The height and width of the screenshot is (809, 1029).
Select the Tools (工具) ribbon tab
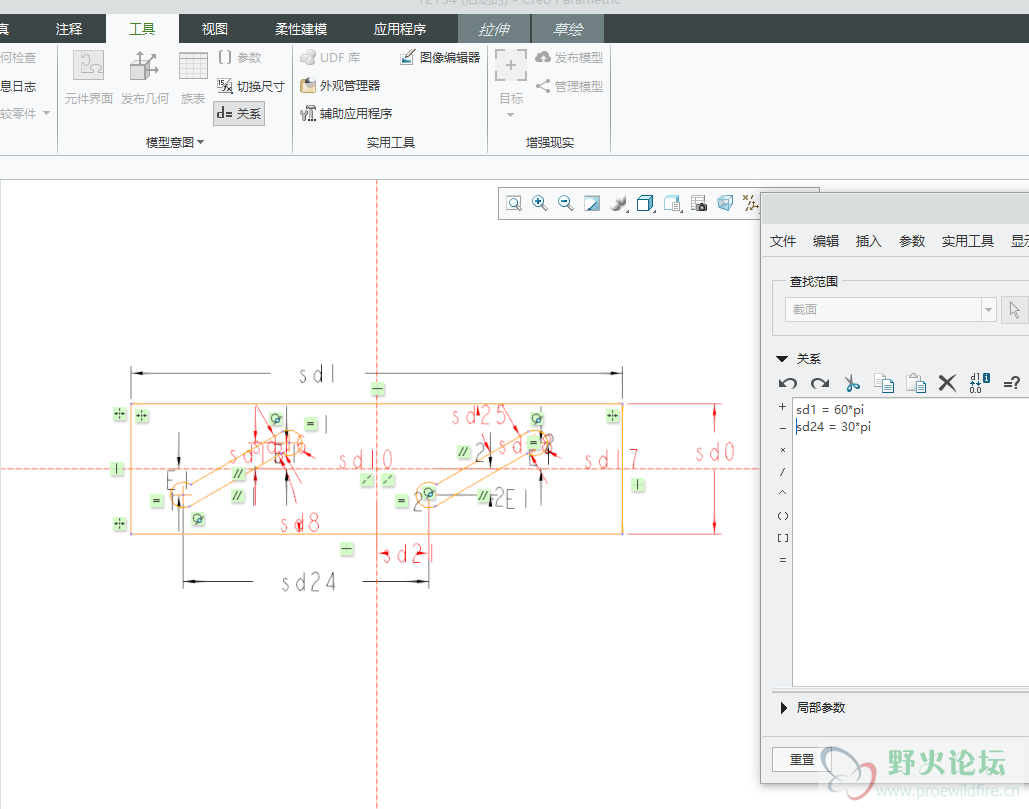[142, 30]
